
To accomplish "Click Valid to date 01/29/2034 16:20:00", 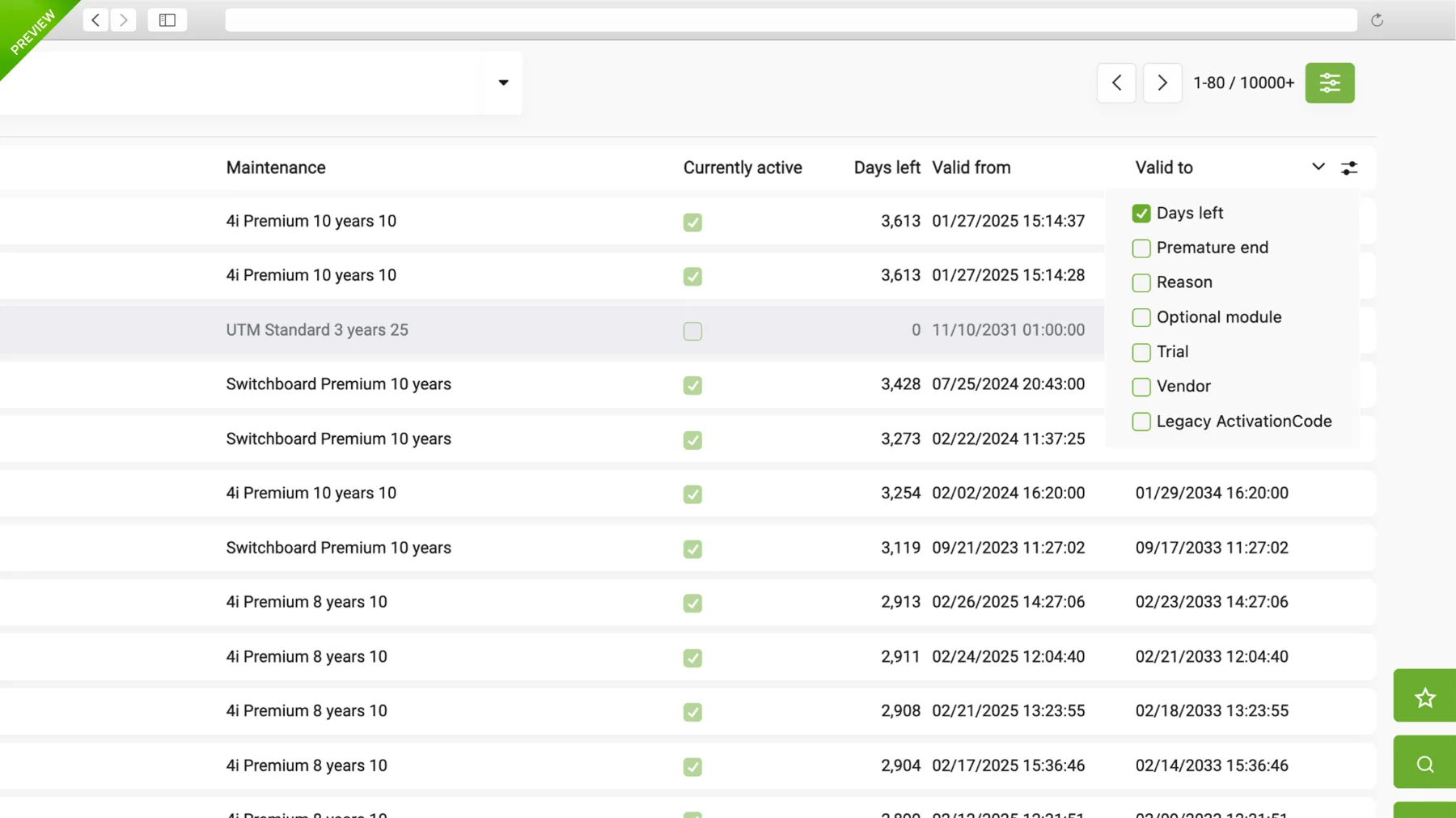I will click(1212, 493).
